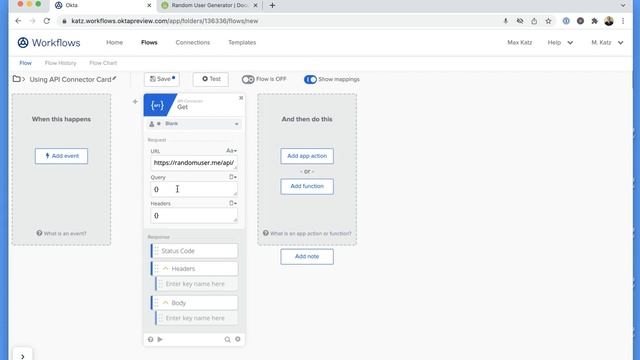Open the Headers field type dropdown
Image resolution: width=640 pixels, height=360 pixels.
point(233,203)
